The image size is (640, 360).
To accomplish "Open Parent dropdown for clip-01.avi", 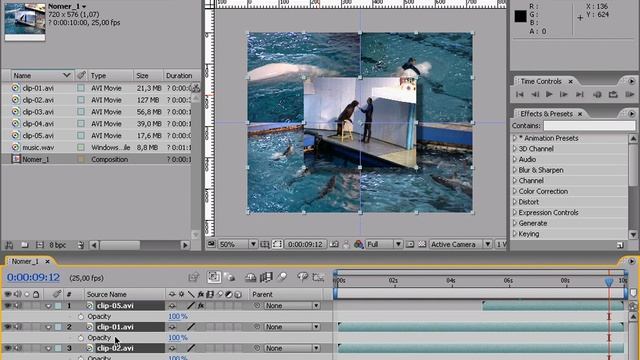I will (x=291, y=327).
